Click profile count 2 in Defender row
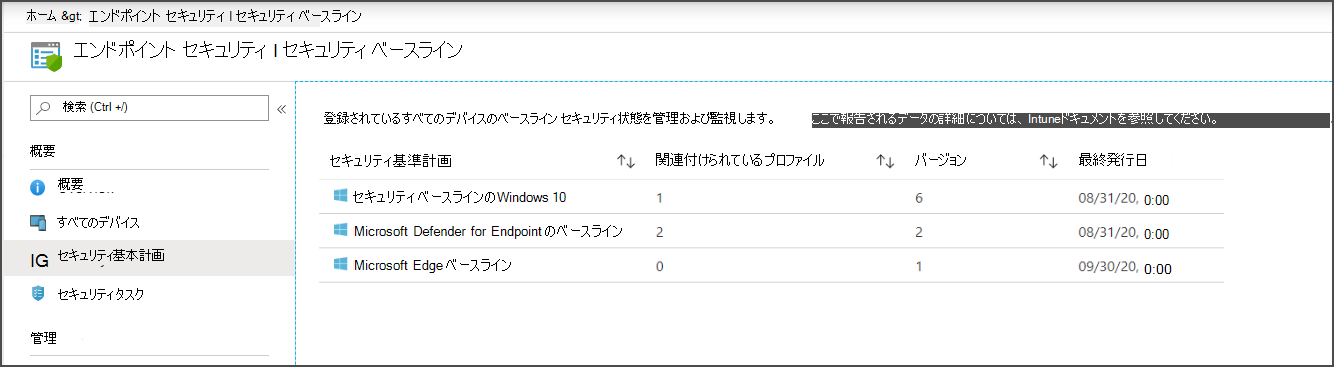The image size is (1334, 367). pyautogui.click(x=660, y=232)
